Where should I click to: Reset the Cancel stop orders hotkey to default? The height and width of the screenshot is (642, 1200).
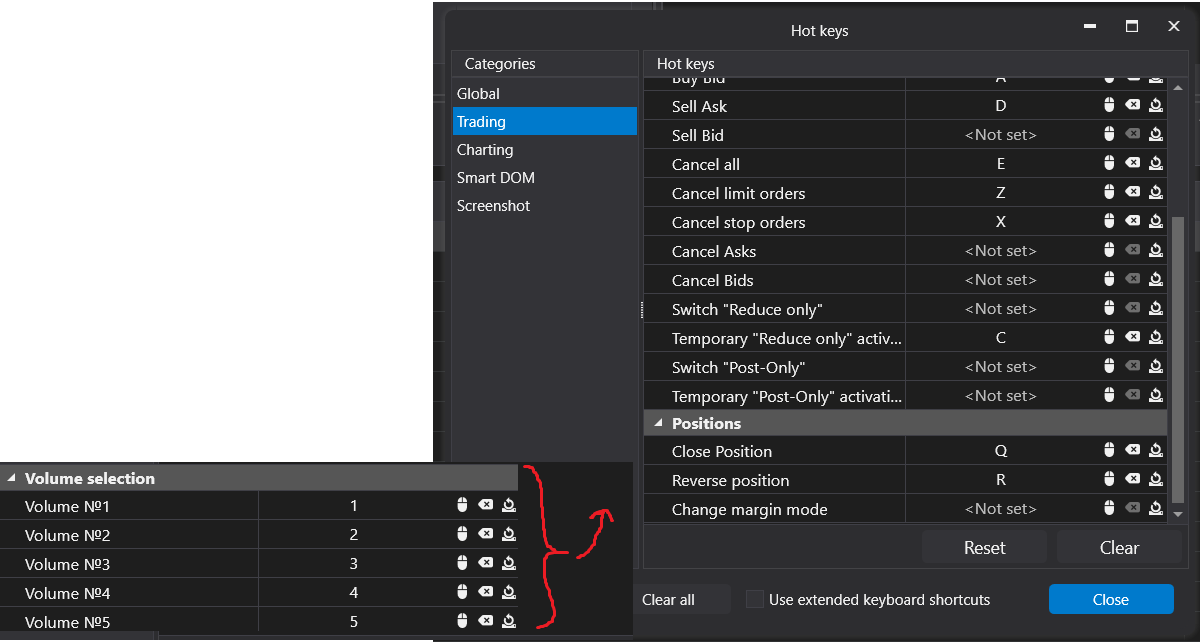(x=1156, y=221)
